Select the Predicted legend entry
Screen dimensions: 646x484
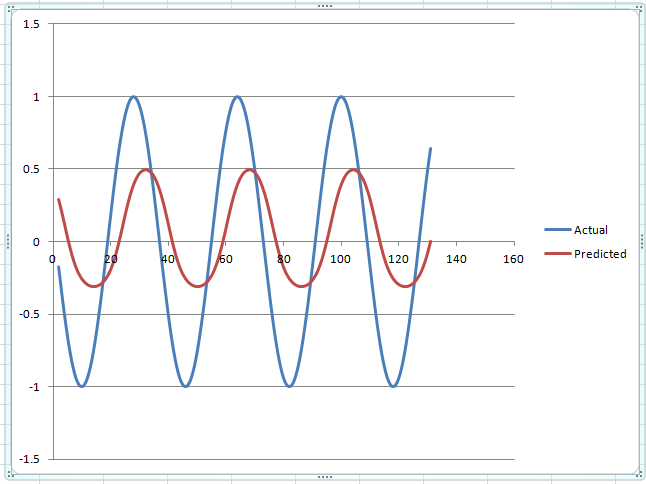click(x=585, y=254)
